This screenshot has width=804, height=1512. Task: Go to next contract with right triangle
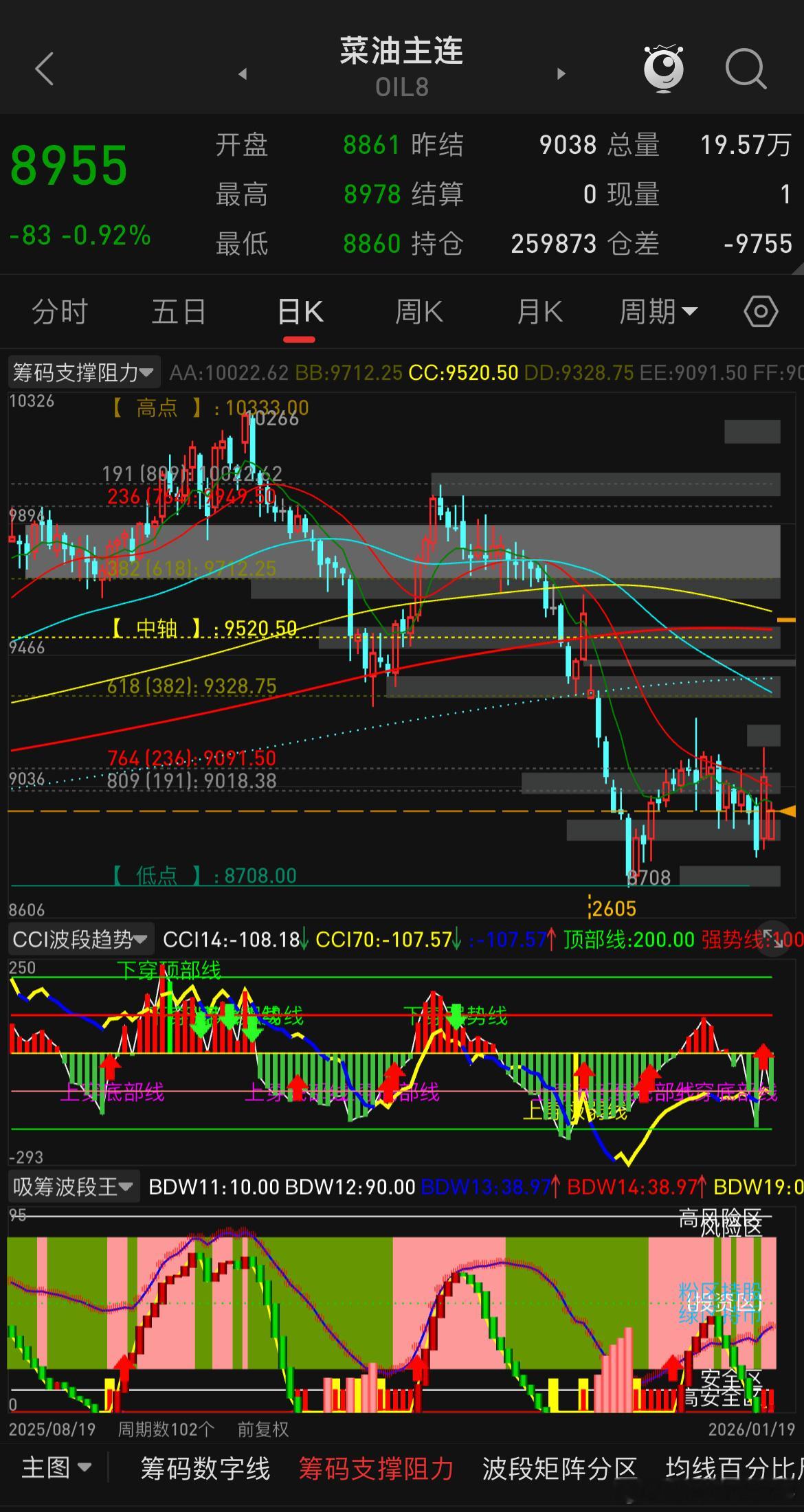tap(561, 74)
